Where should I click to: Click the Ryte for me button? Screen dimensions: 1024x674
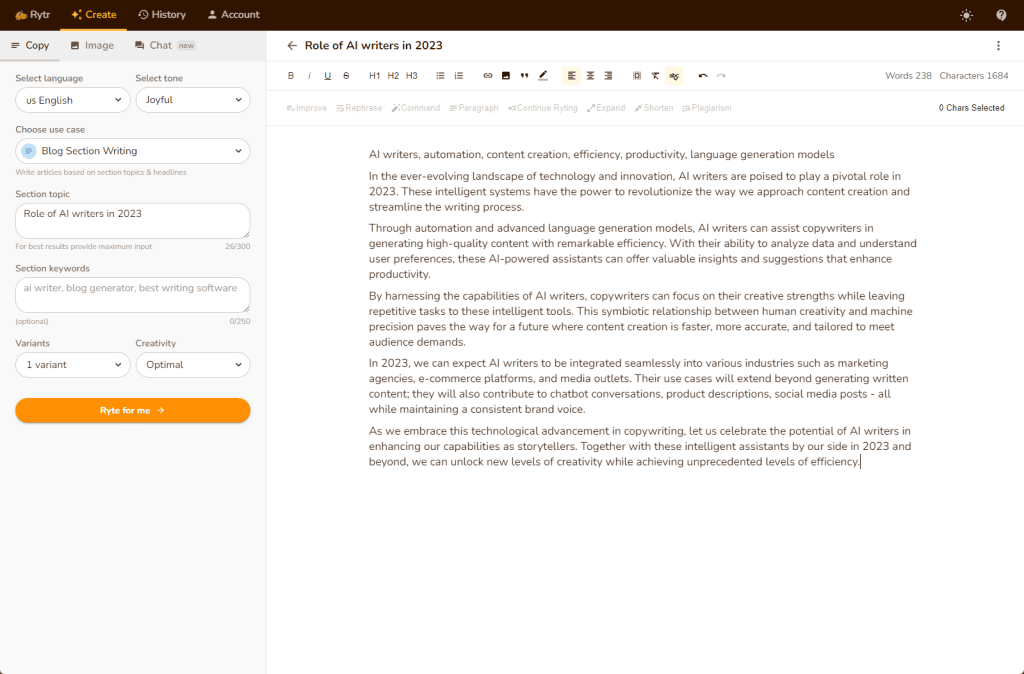click(x=133, y=410)
